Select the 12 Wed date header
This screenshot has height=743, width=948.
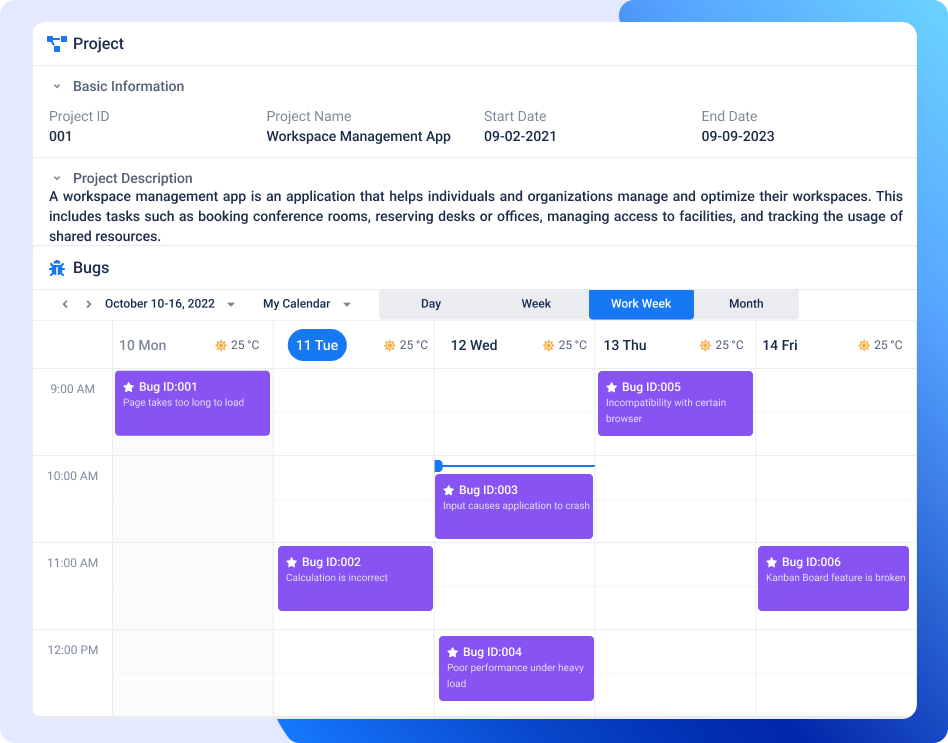click(474, 345)
